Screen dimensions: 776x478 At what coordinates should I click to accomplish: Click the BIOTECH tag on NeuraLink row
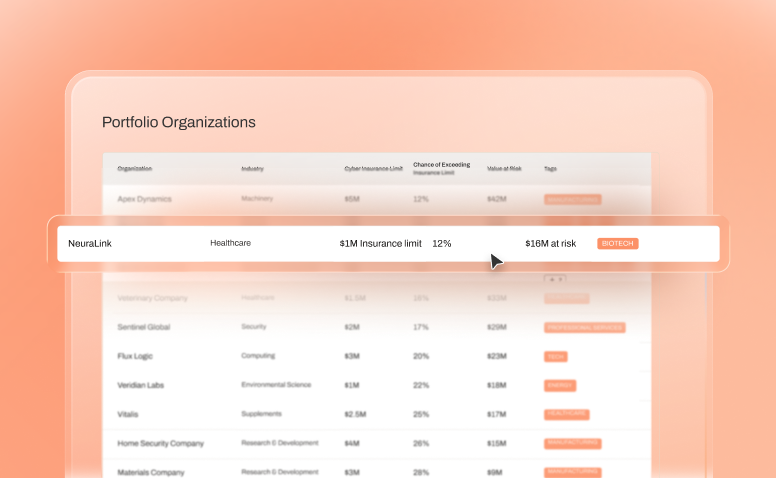pos(617,243)
